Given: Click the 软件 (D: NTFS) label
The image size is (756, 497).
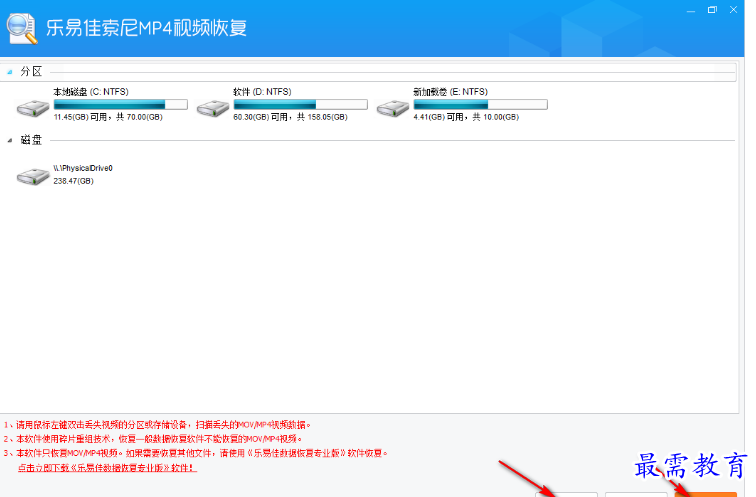Looking at the screenshot, I should click(x=262, y=92).
